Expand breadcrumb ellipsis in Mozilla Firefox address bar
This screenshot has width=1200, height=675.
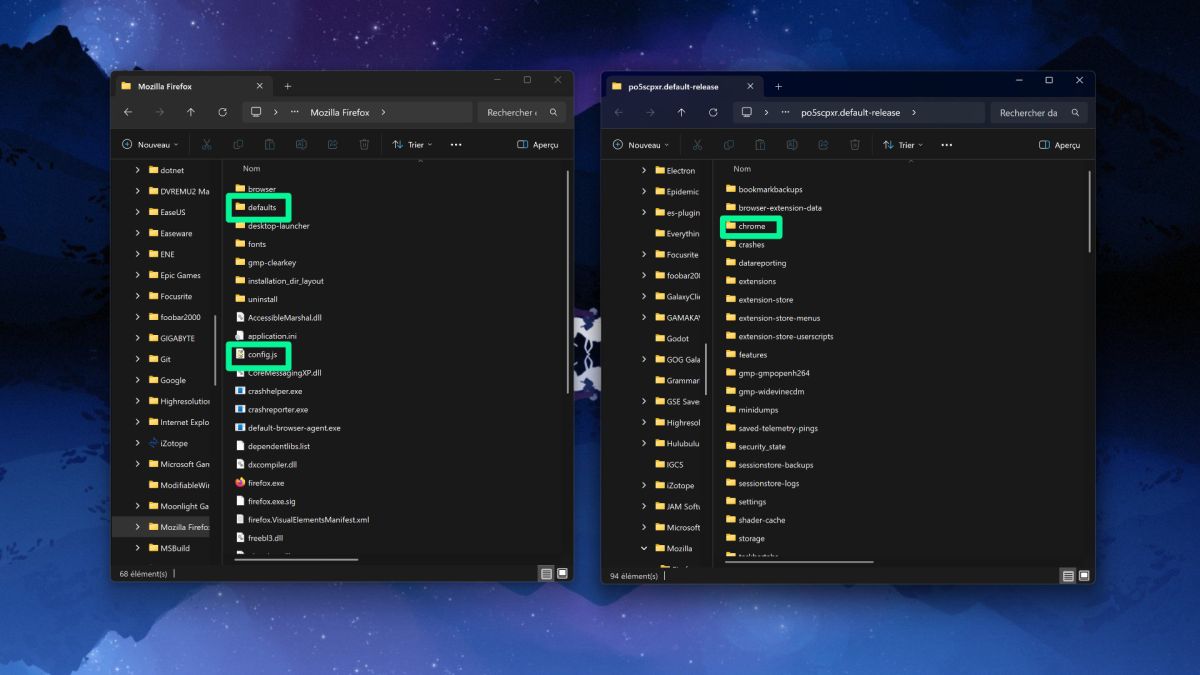(x=294, y=113)
